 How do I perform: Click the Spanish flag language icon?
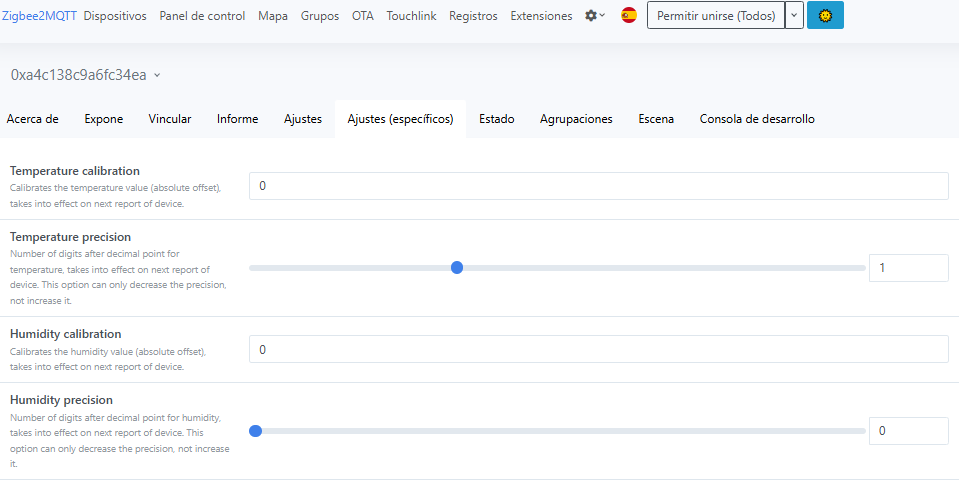629,16
